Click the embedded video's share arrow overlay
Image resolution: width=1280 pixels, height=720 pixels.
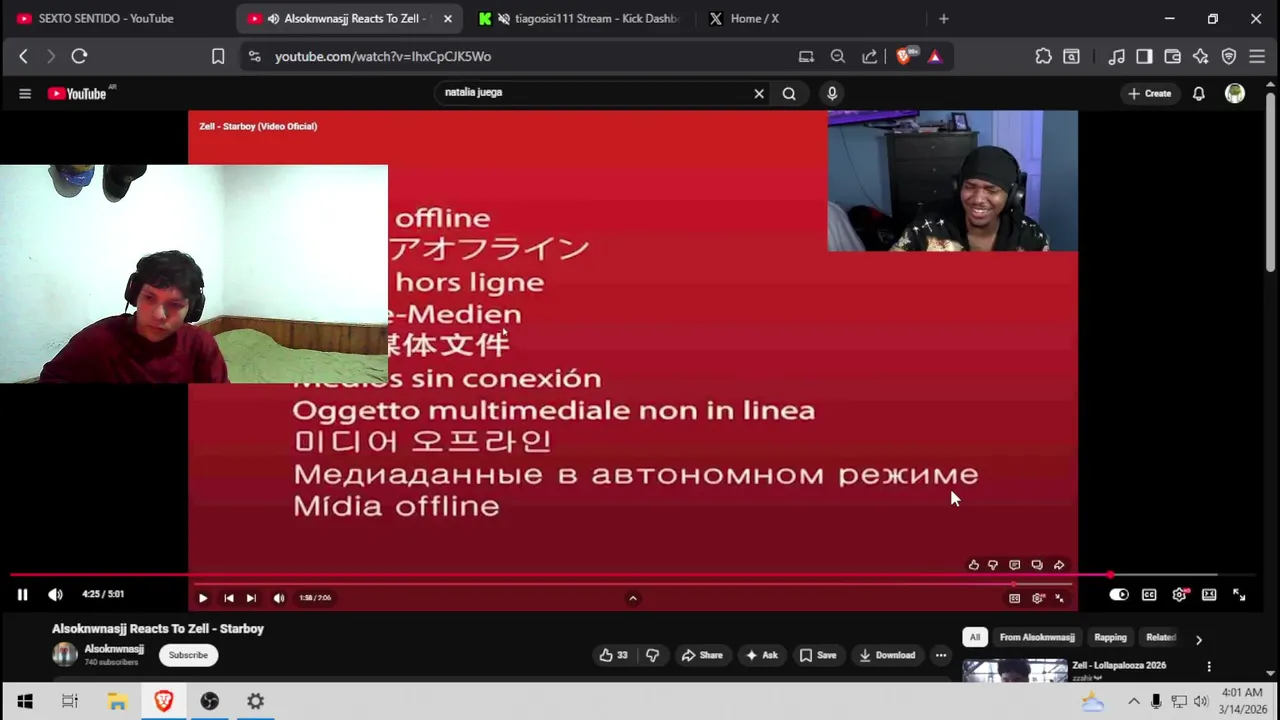click(x=1059, y=565)
